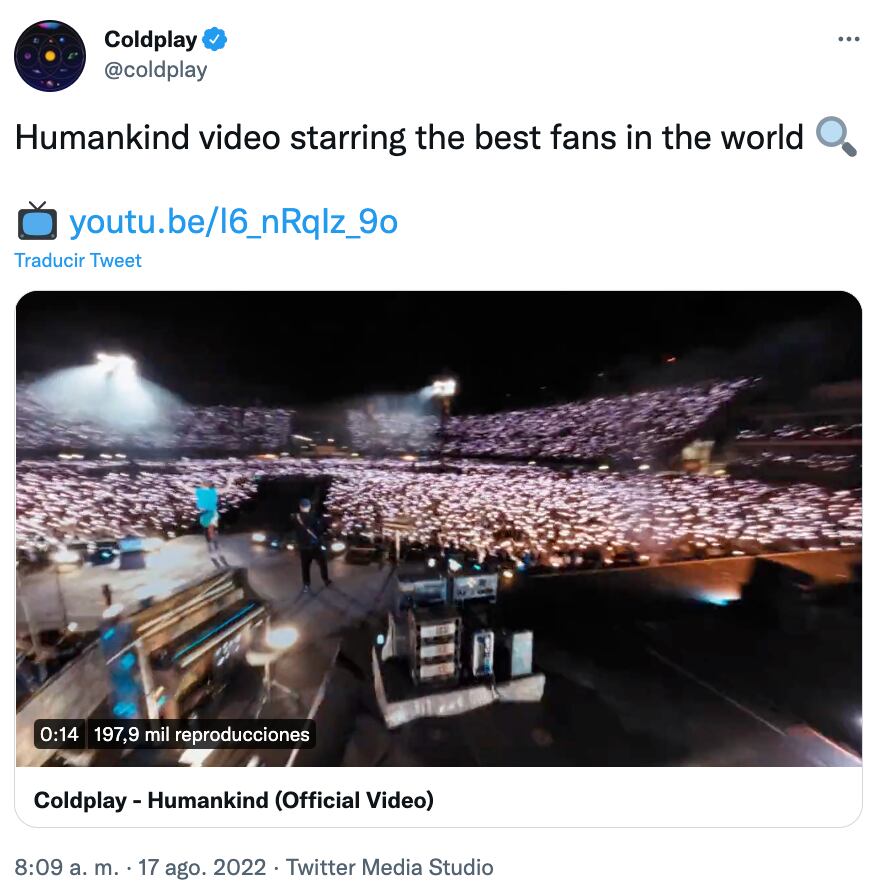Screen dimensions: 872x884
Task: Click the blue verified badge
Action: coord(215,40)
